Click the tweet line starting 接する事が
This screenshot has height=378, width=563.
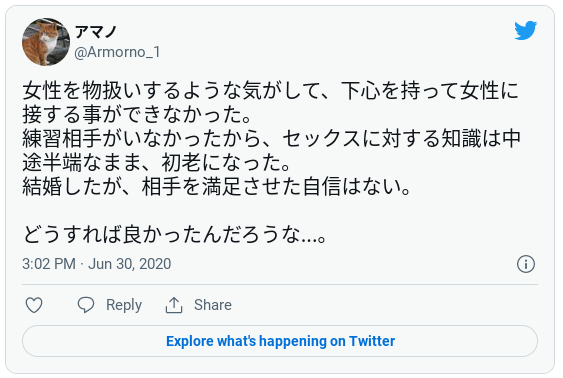tap(136, 115)
